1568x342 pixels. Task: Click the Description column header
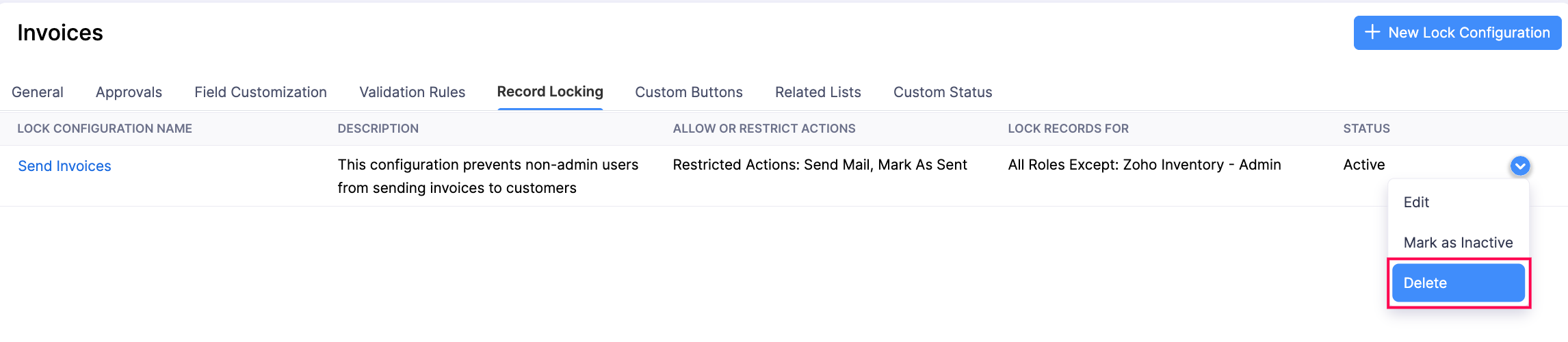378,129
